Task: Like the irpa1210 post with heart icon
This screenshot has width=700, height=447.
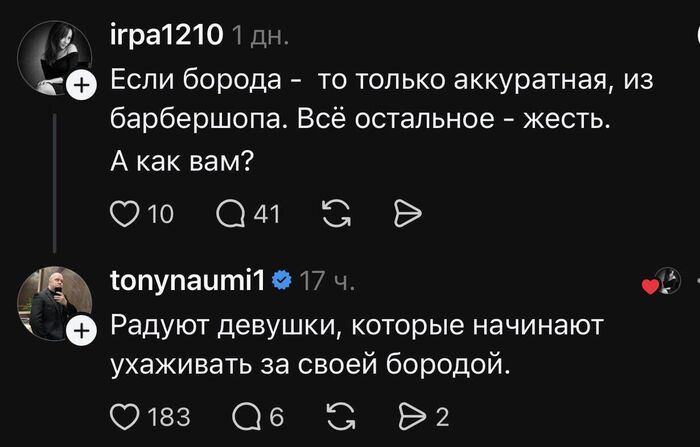Action: click(124, 212)
